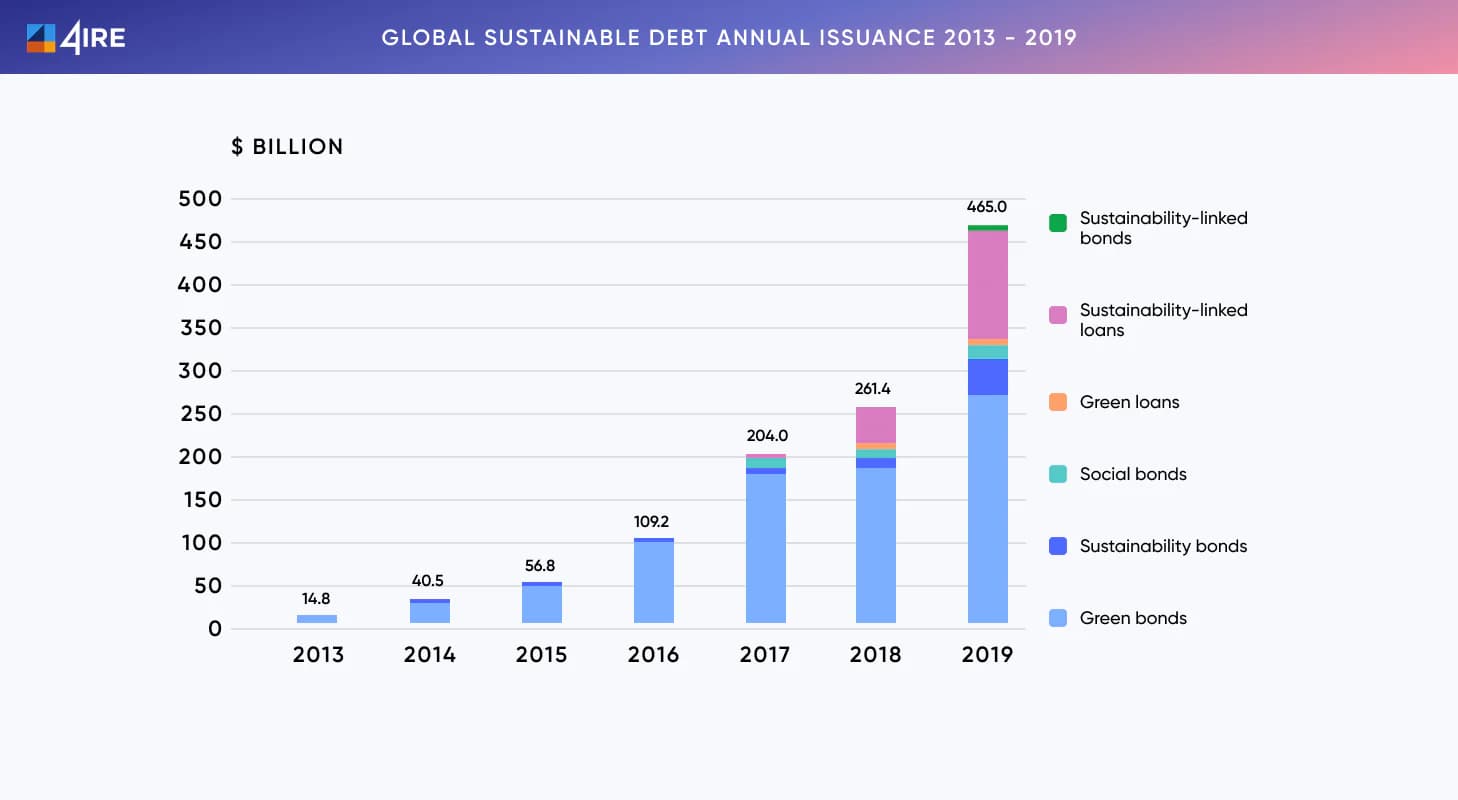1458x800 pixels.
Task: Click the 2016 bar in the chart
Action: click(654, 581)
